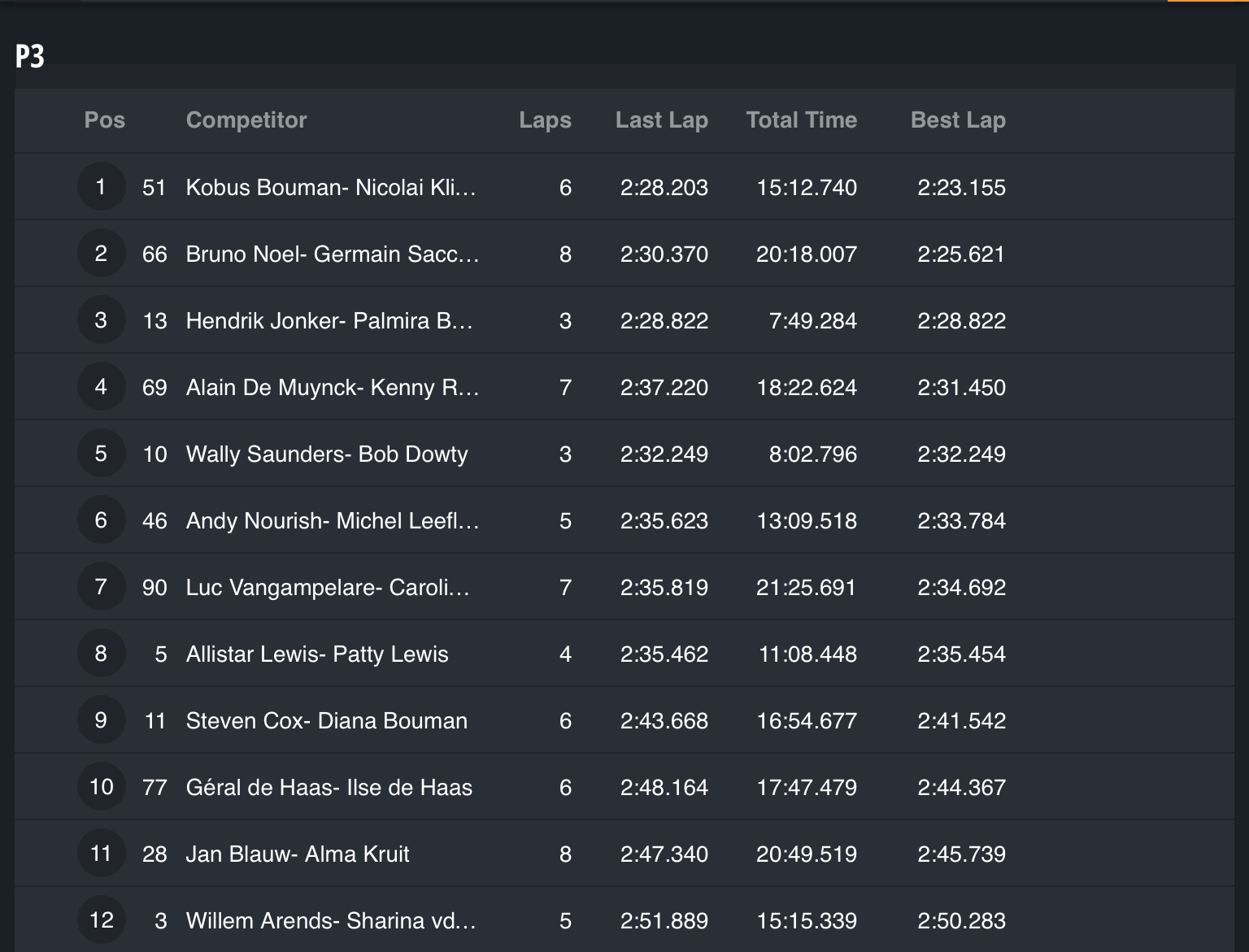Click position 8 circle badge
Viewport: 1249px width, 952px height.
pyautogui.click(x=101, y=654)
